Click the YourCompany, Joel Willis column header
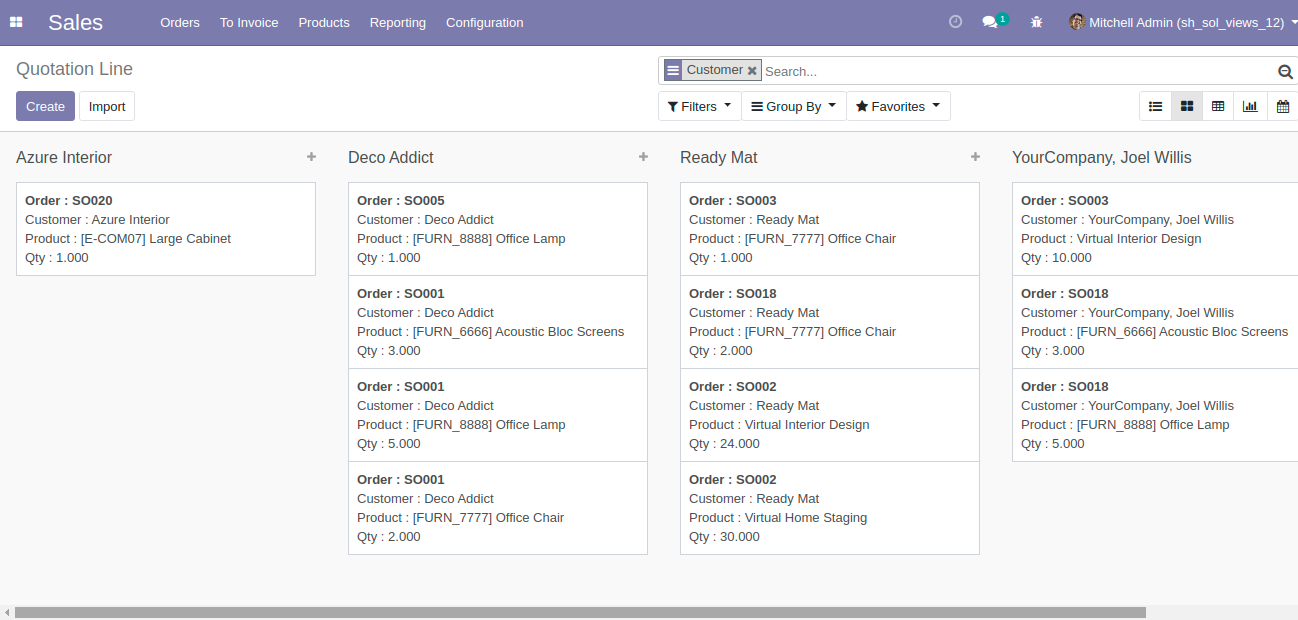1298x620 pixels. pyautogui.click(x=1102, y=157)
